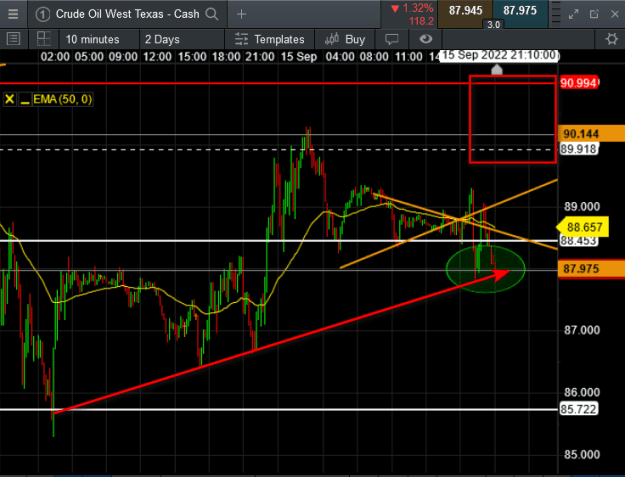Click the grey crosshair time marker handle
The height and width of the screenshot is (477, 625).
pyautogui.click(x=497, y=70)
